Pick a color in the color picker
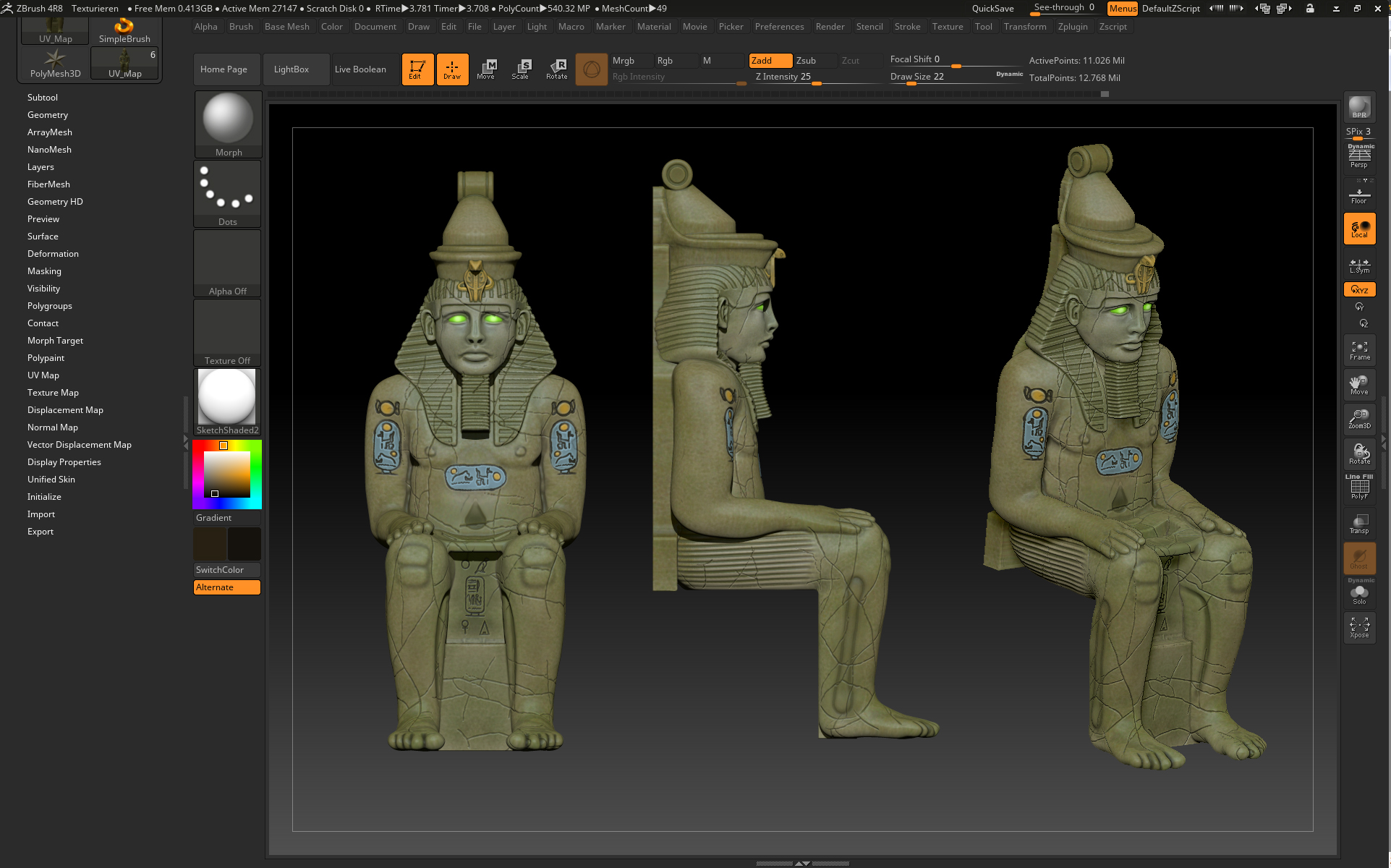 (226, 475)
